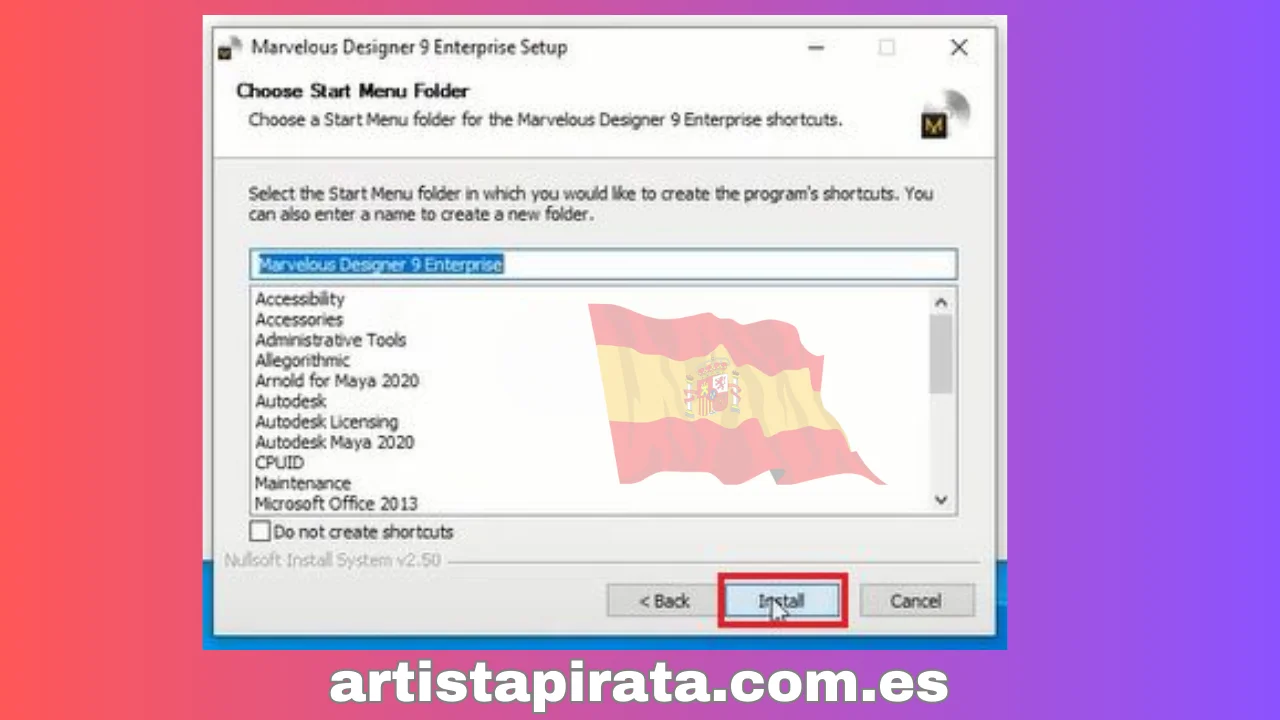Go back with the < Back button
1280x720 pixels.
664,601
